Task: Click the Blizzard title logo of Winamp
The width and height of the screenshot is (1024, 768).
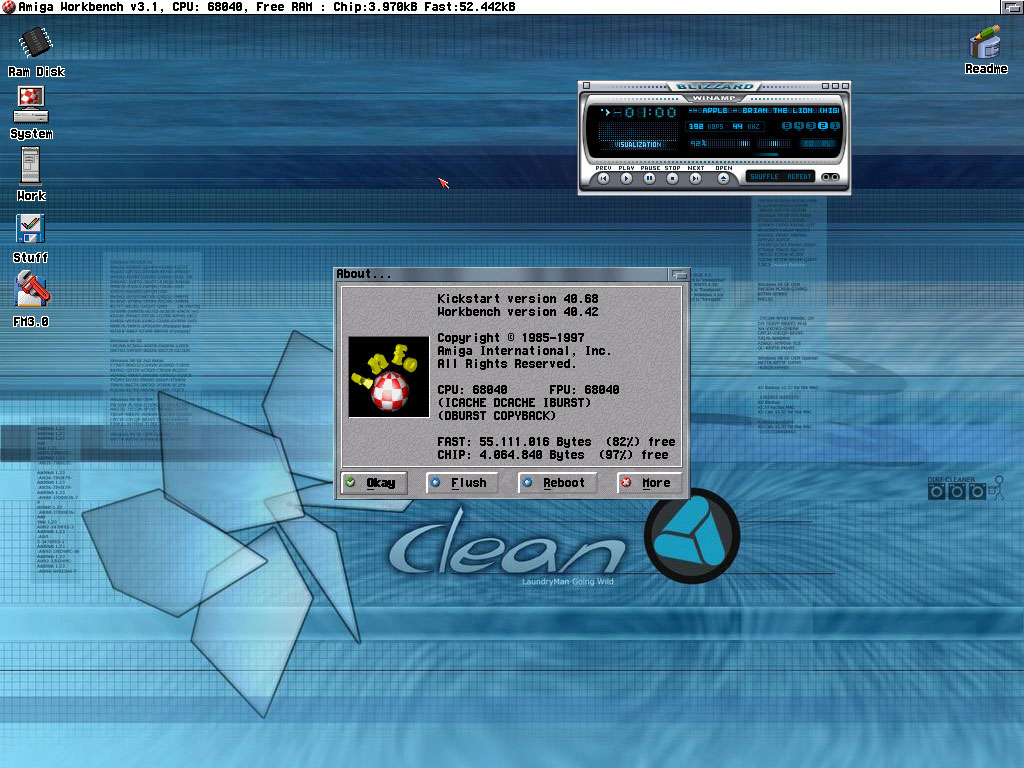Action: click(x=714, y=86)
